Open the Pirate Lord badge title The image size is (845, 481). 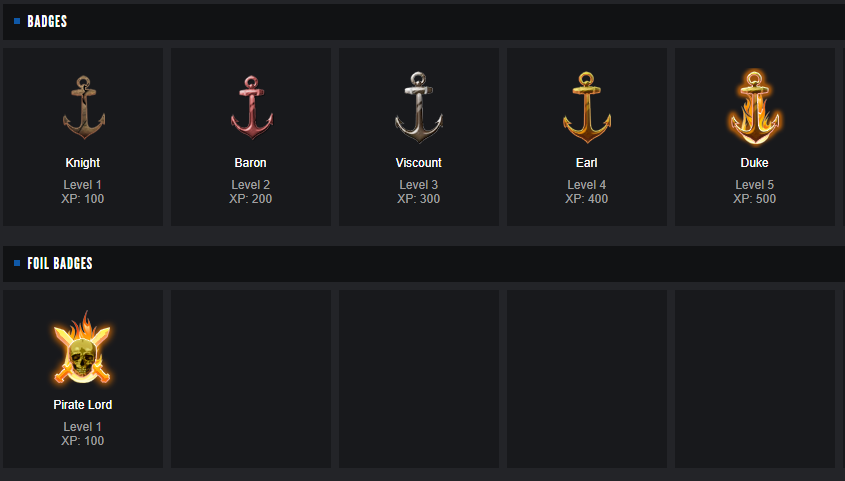[83, 405]
